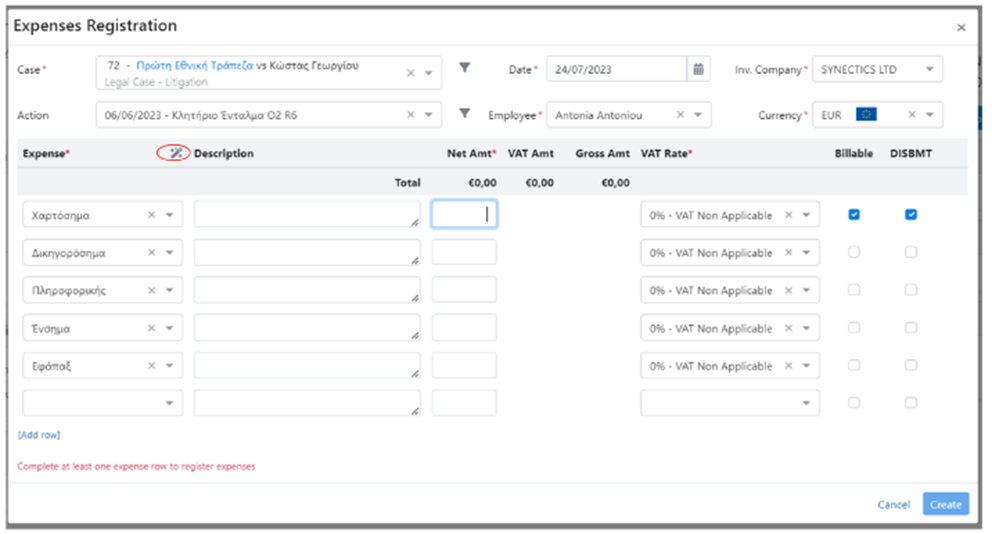Viewport: 992px width, 534px height.
Task: Check Billable for the Δικηγορόσημα row
Action: point(854,252)
